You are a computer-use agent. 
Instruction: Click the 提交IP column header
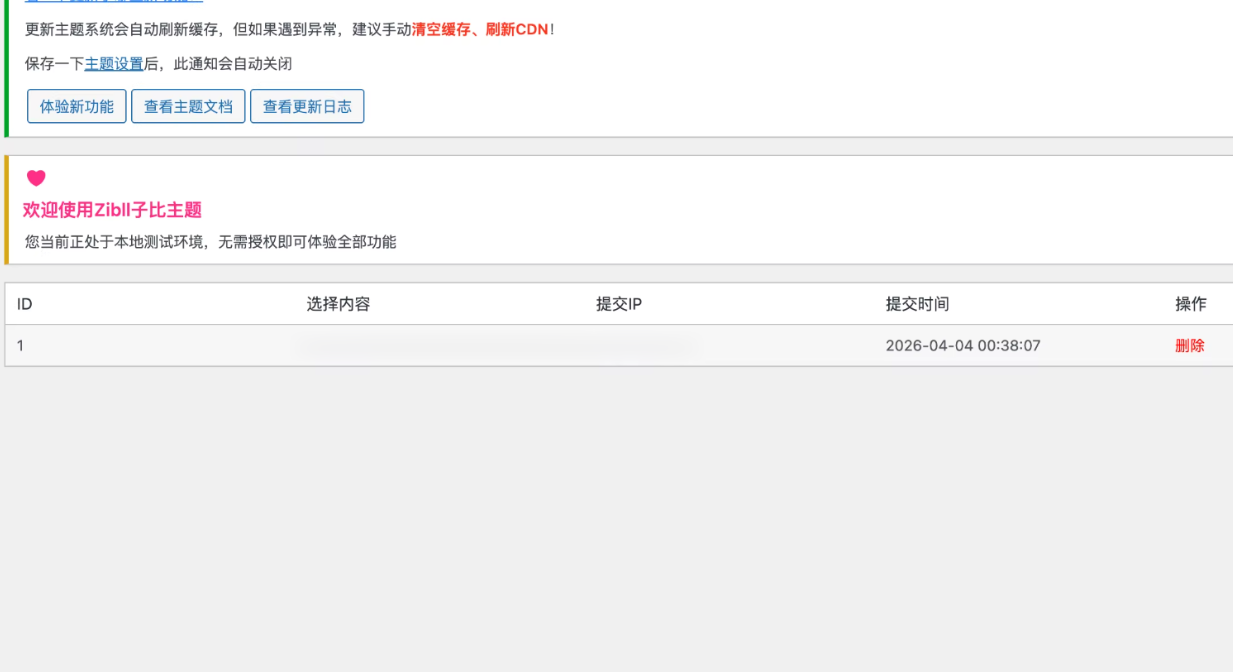[x=618, y=304]
